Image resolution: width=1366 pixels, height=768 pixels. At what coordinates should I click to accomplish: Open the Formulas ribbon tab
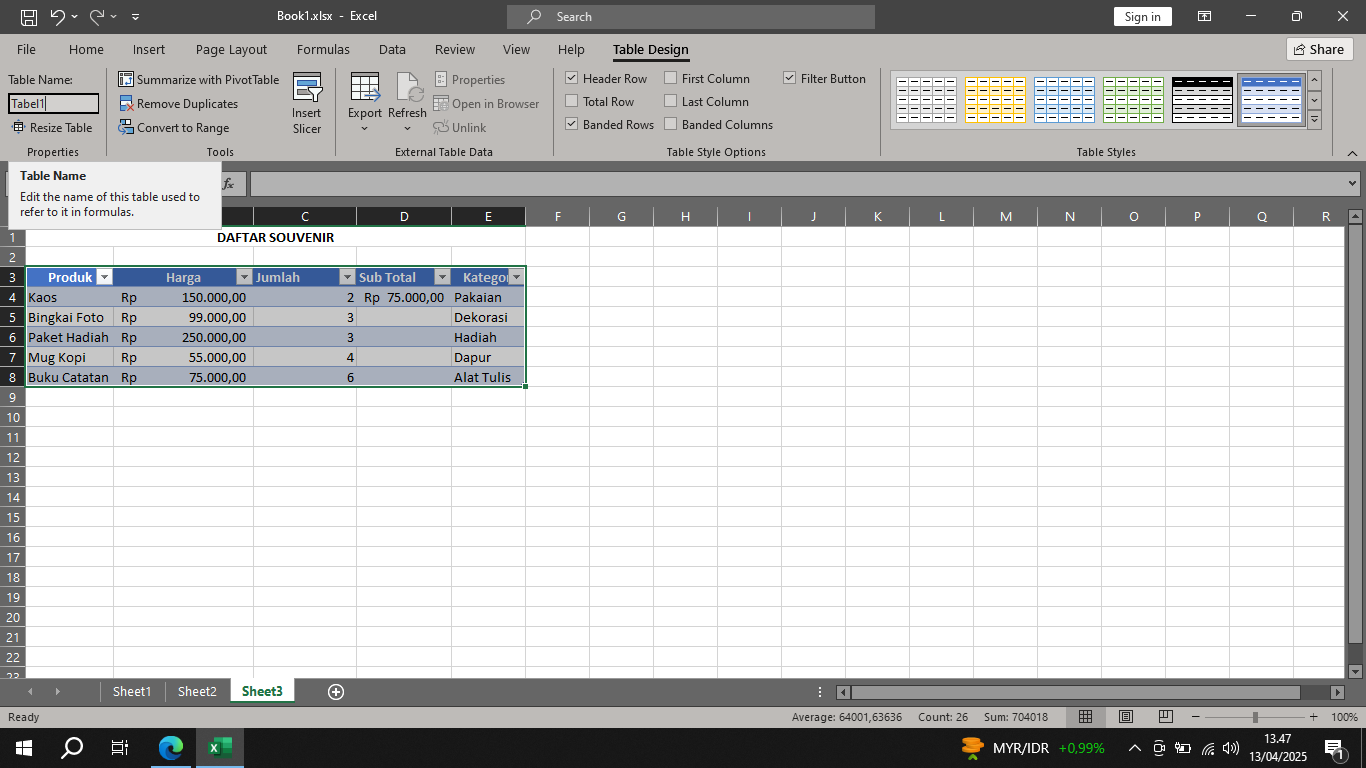tap(323, 49)
